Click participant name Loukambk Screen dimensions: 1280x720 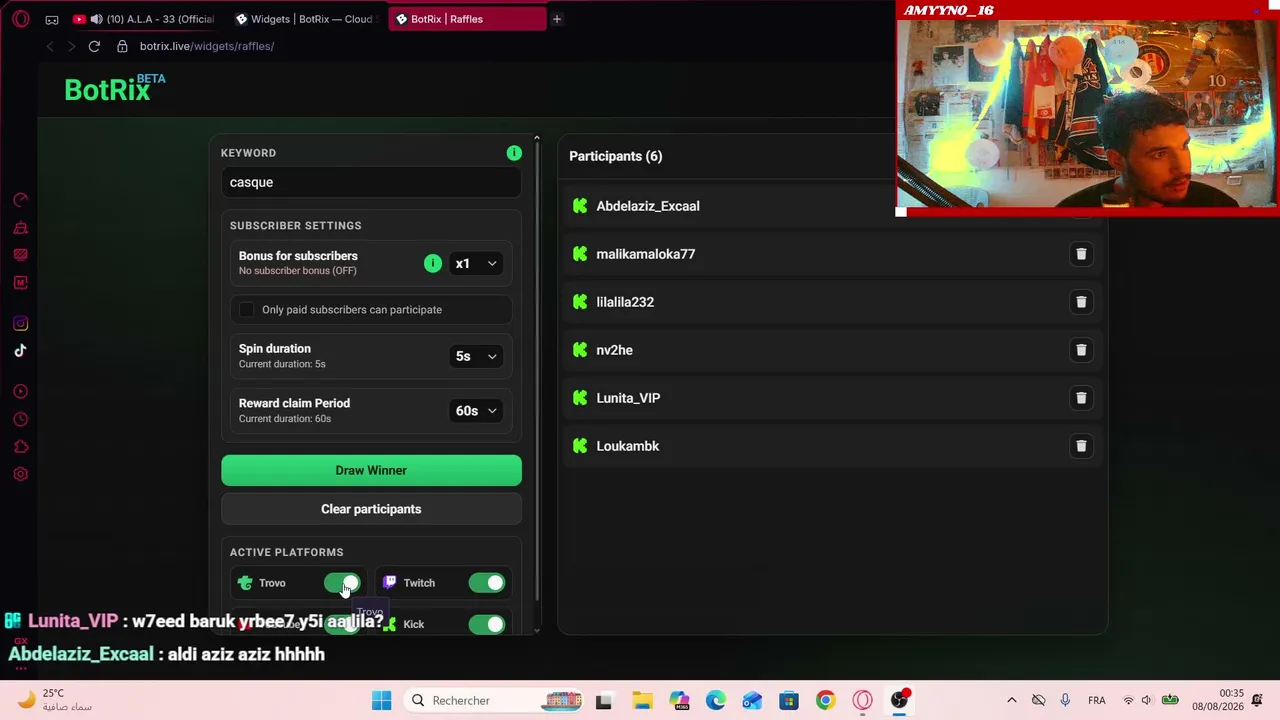pyautogui.click(x=627, y=446)
